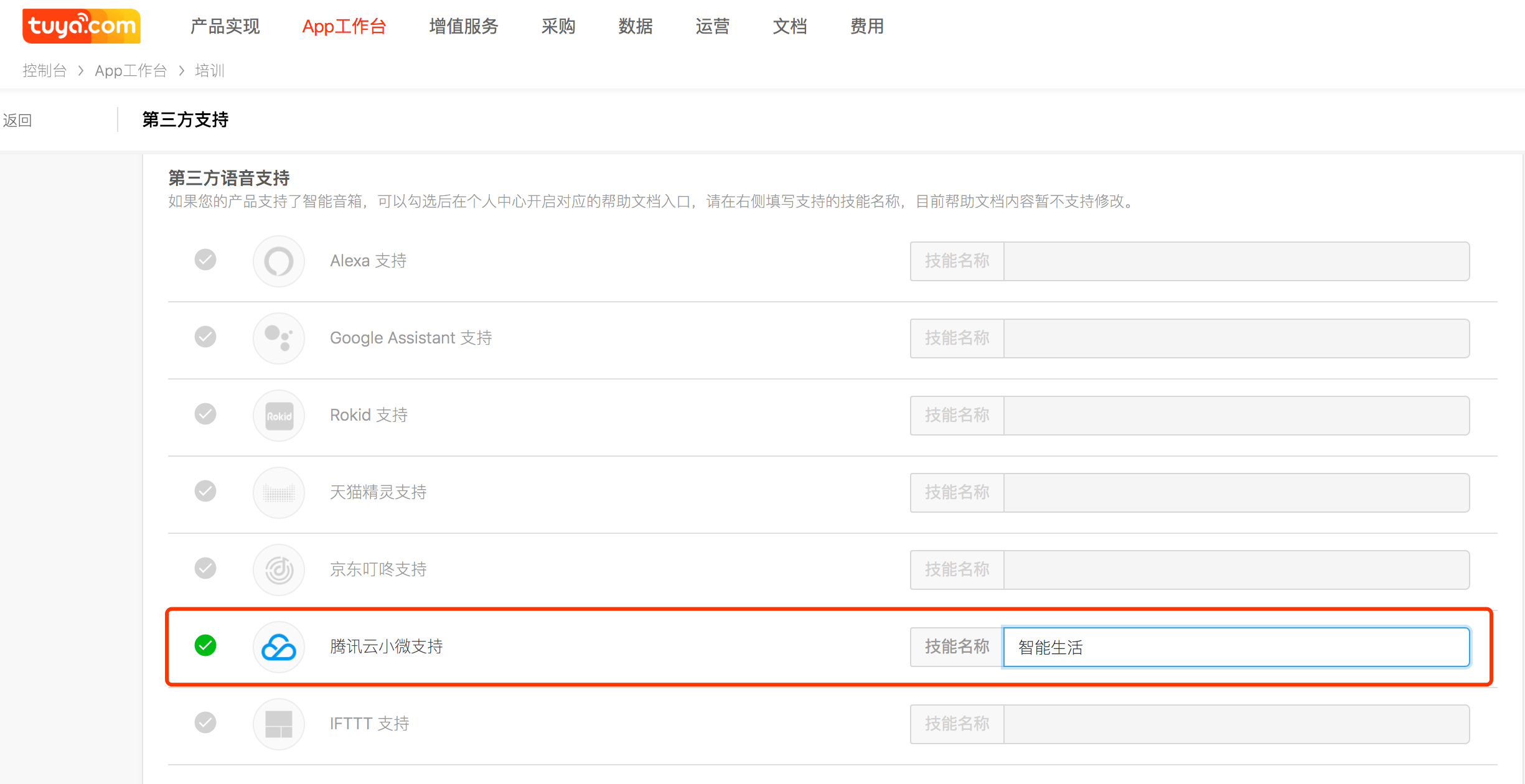Focus the 京东叮咚 技能名称 input field
The width and height of the screenshot is (1525, 784).
[x=1236, y=570]
